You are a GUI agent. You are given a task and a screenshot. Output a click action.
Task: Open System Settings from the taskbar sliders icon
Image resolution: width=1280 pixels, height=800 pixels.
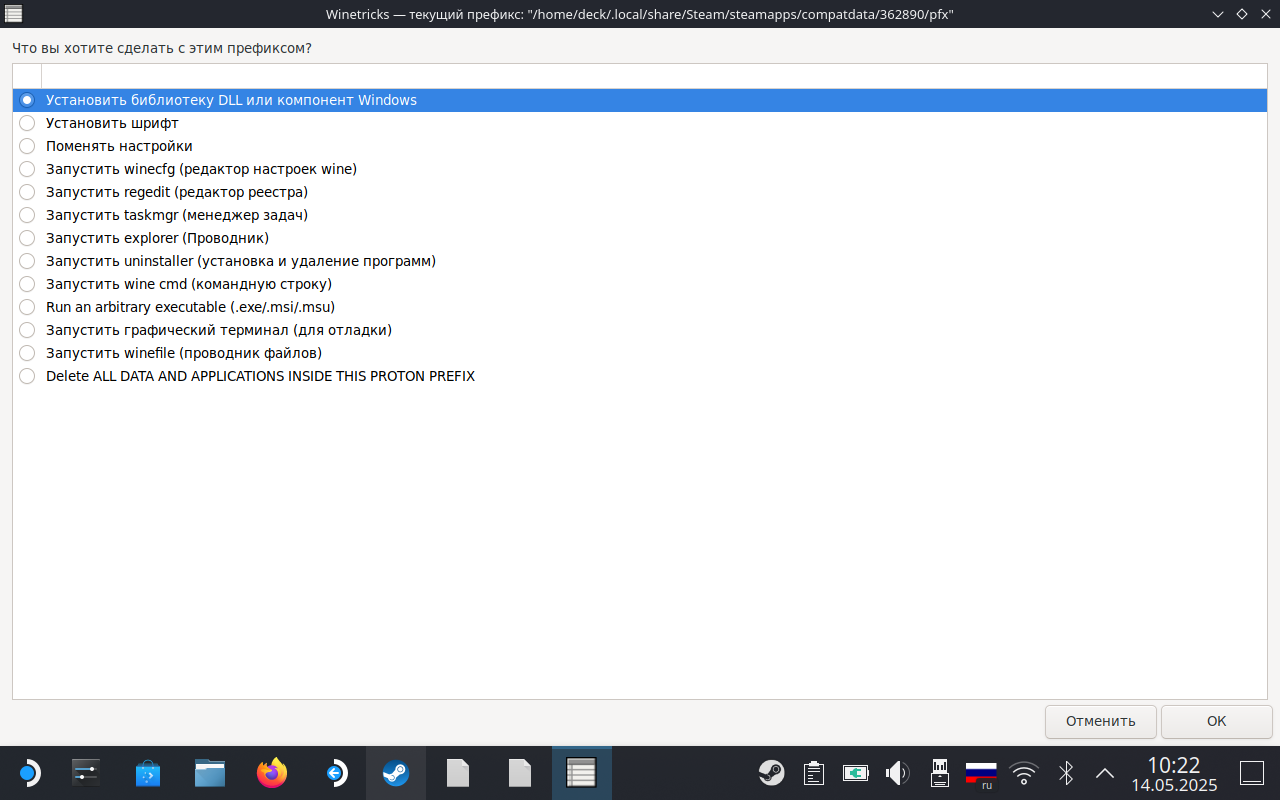tap(86, 773)
